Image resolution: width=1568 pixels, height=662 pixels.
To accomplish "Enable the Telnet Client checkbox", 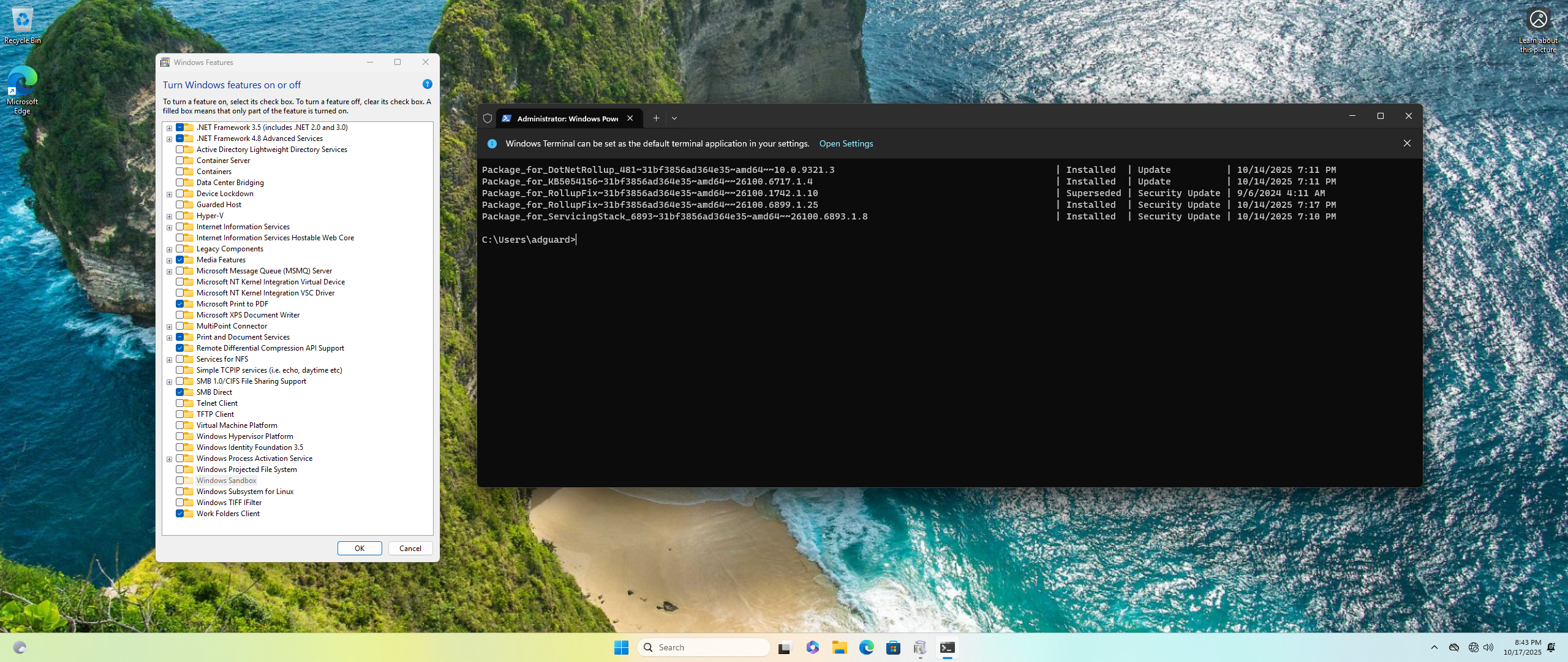I will click(x=180, y=403).
